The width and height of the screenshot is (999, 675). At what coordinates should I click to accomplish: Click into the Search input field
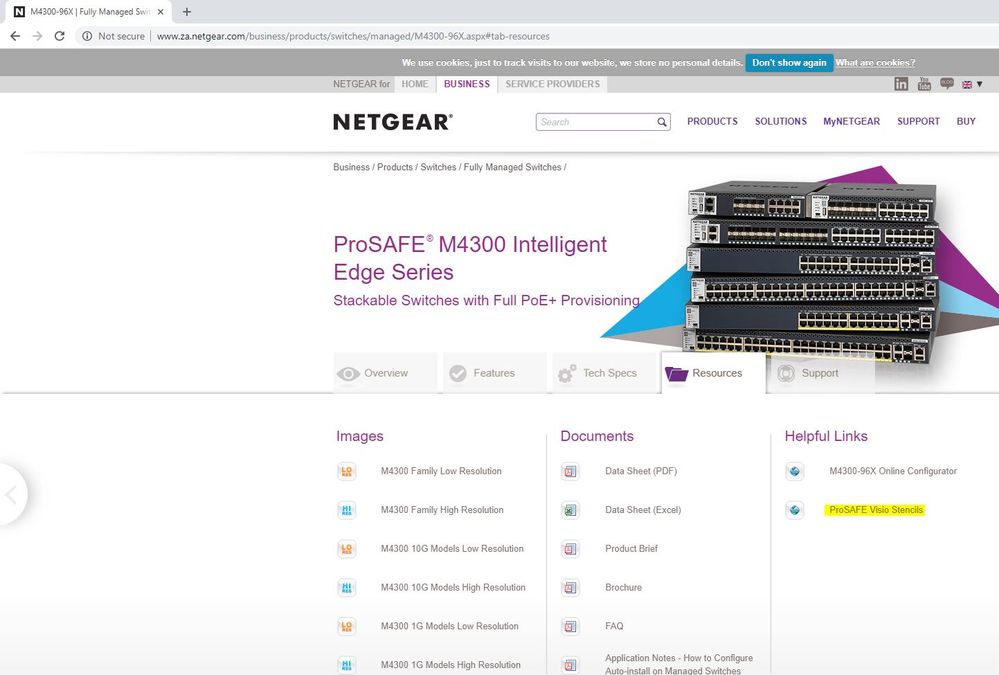tap(595, 122)
